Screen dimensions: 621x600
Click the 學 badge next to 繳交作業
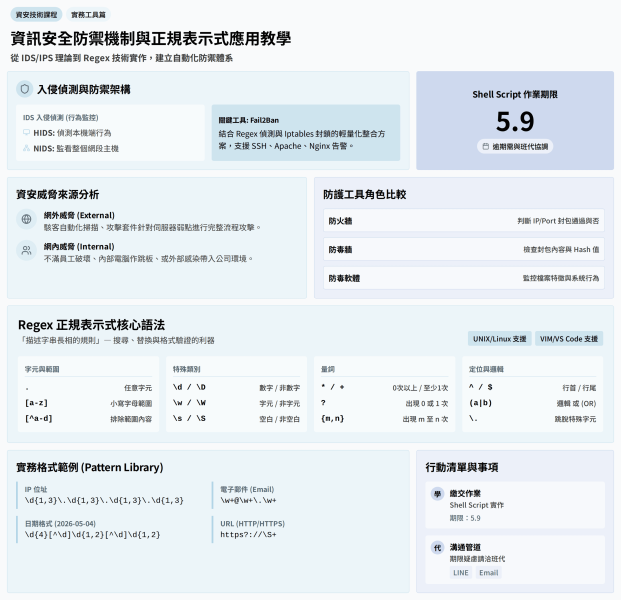[437, 494]
